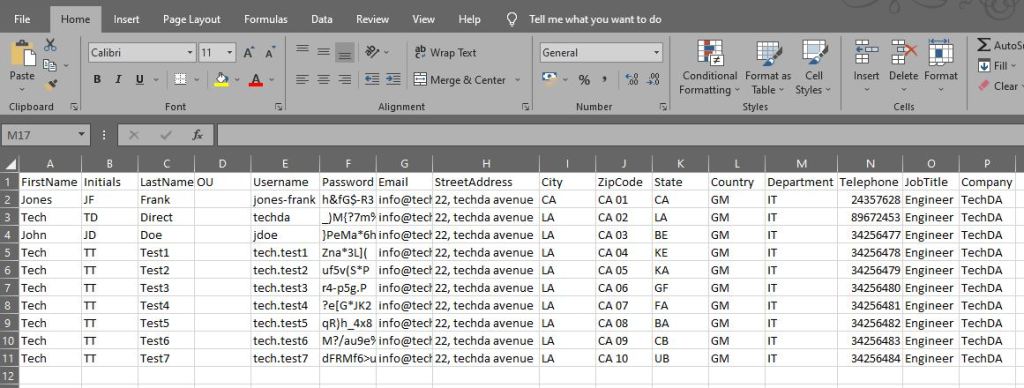Click the Insert Function fx button
This screenshot has width=1024, height=388.
pos(198,135)
